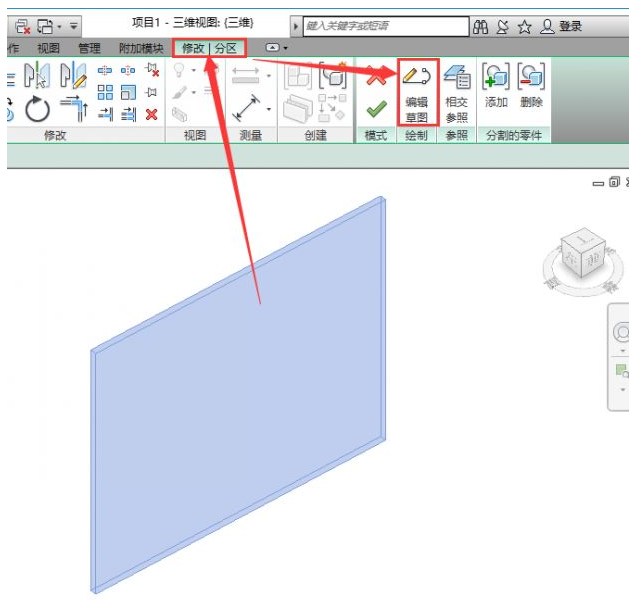Click the 登录 sign-in link
Screen dimensions: 635x609
[571, 27]
